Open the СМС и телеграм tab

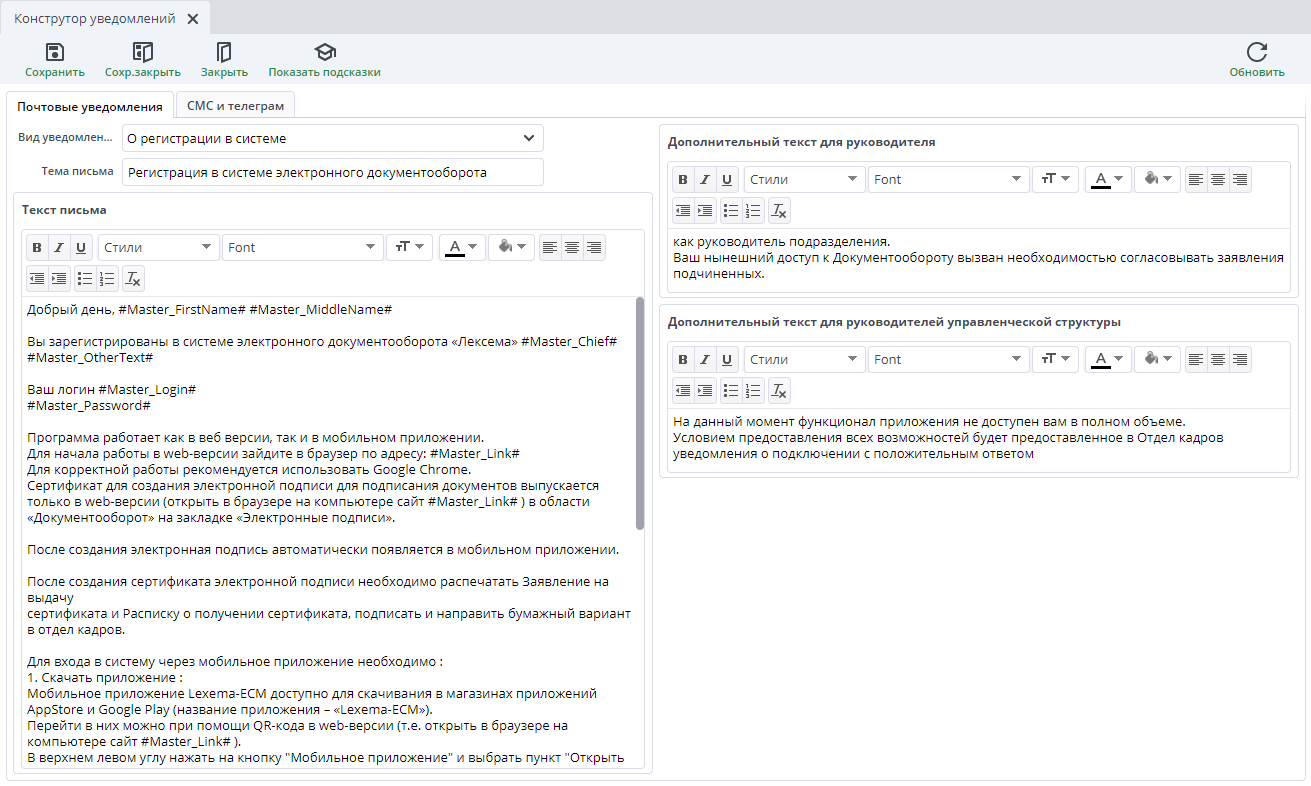235,106
